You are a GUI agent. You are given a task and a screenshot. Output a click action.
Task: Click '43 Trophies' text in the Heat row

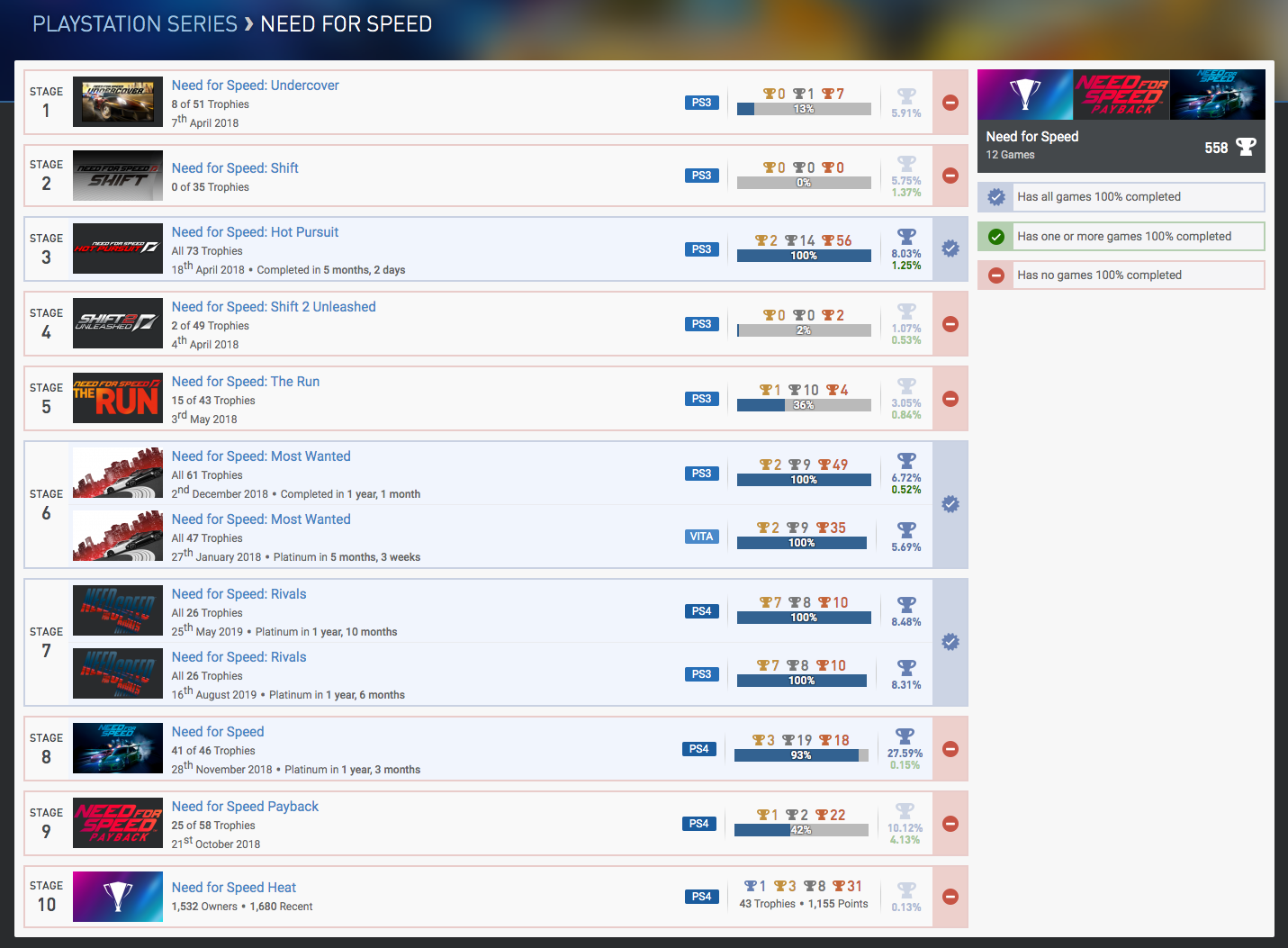(768, 904)
